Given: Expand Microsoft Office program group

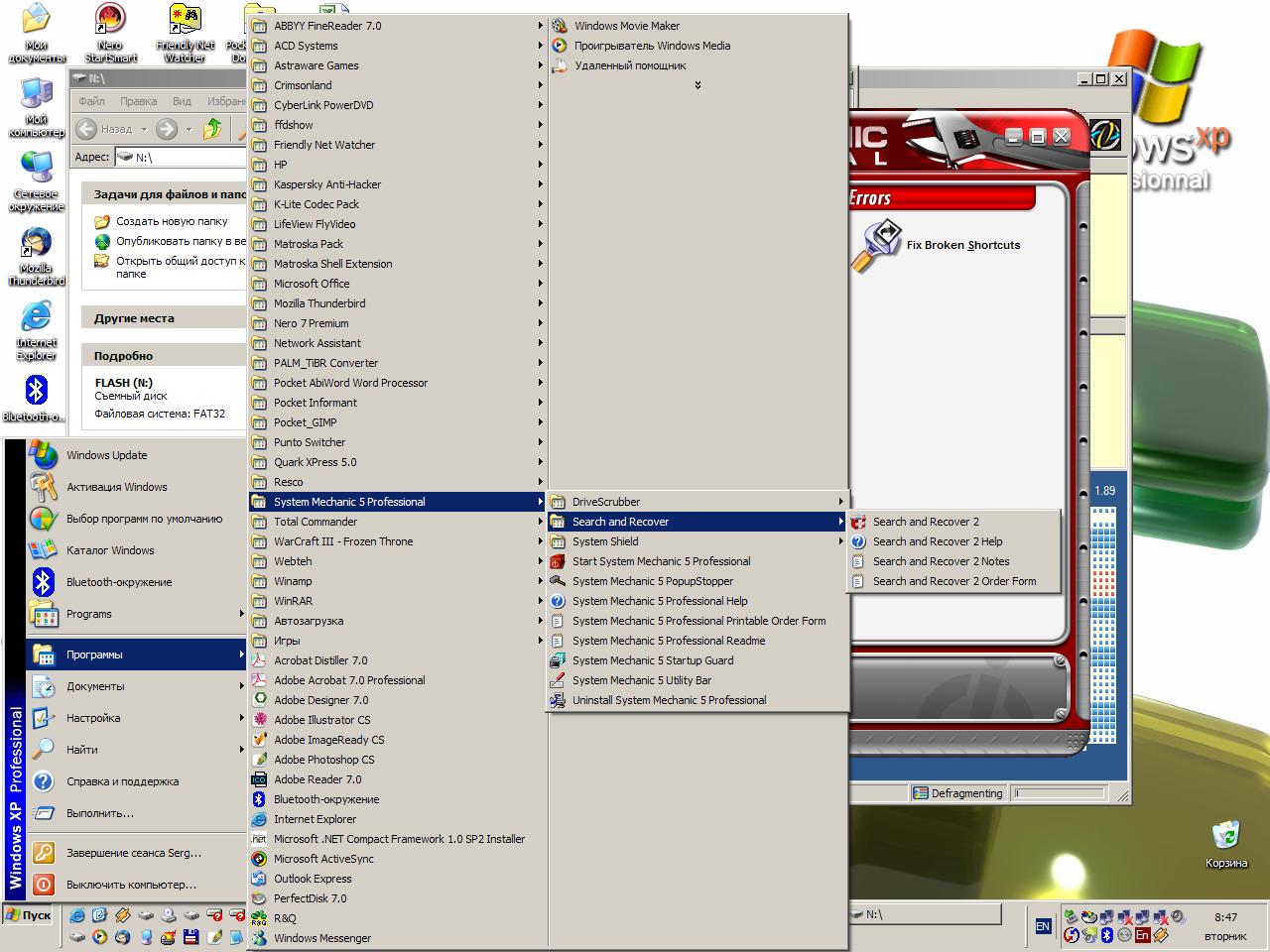Looking at the screenshot, I should pos(398,284).
